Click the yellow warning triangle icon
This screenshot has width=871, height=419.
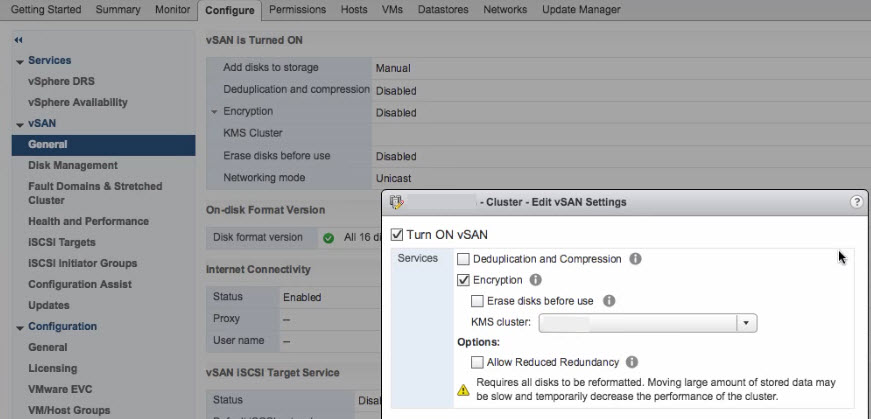click(463, 390)
